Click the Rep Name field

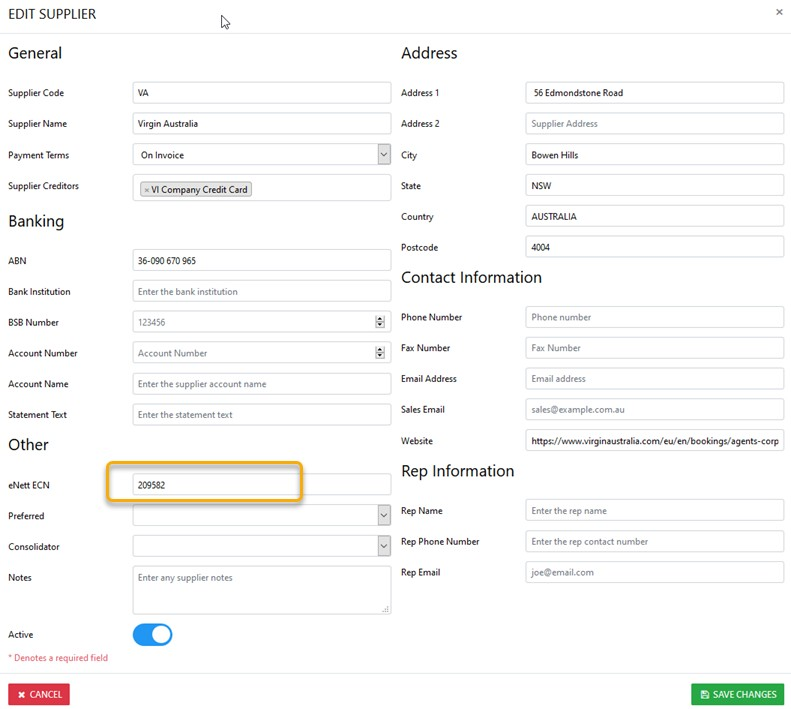click(x=654, y=510)
